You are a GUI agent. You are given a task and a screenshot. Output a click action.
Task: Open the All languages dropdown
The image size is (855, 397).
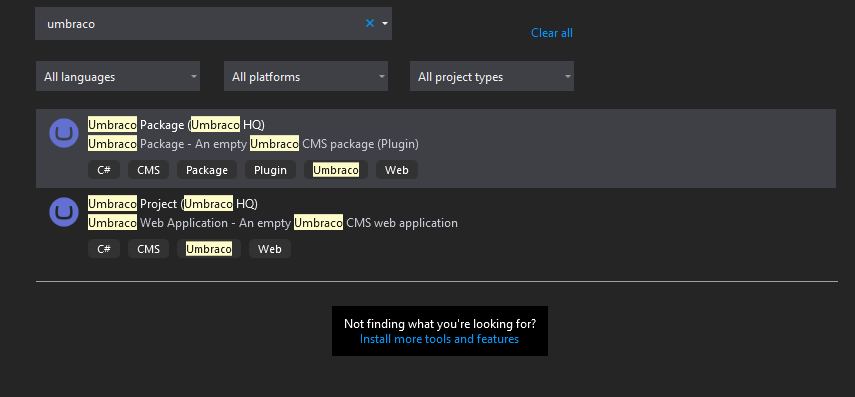(x=118, y=77)
